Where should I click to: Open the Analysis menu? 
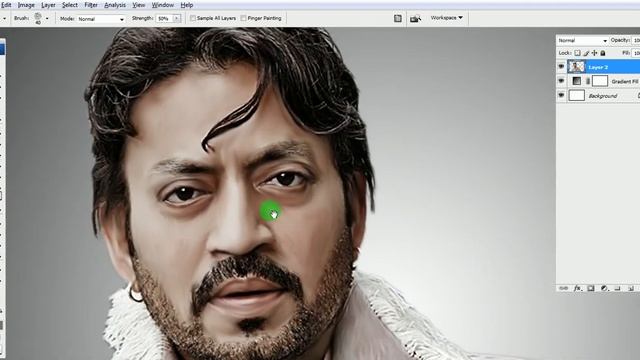[115, 5]
